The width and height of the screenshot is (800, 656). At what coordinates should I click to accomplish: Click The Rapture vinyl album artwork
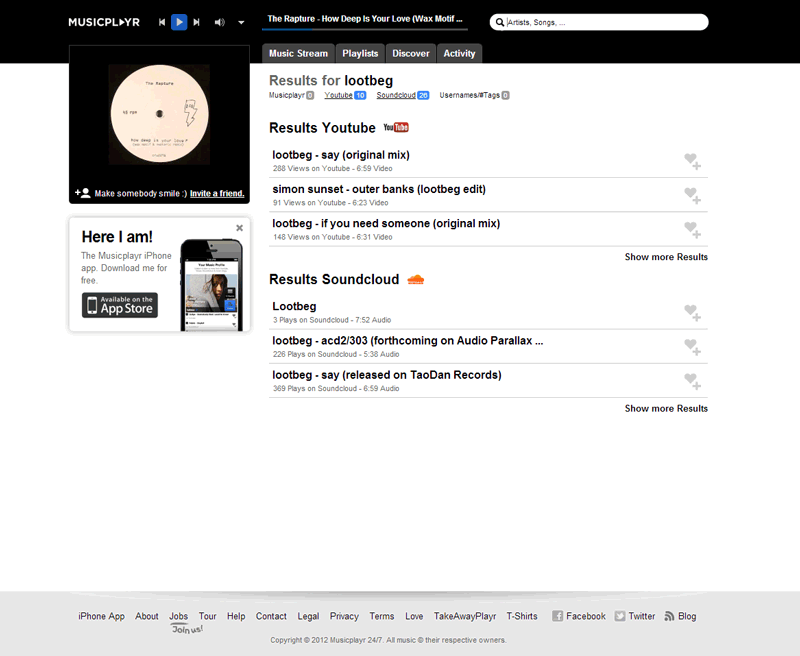pos(159,114)
